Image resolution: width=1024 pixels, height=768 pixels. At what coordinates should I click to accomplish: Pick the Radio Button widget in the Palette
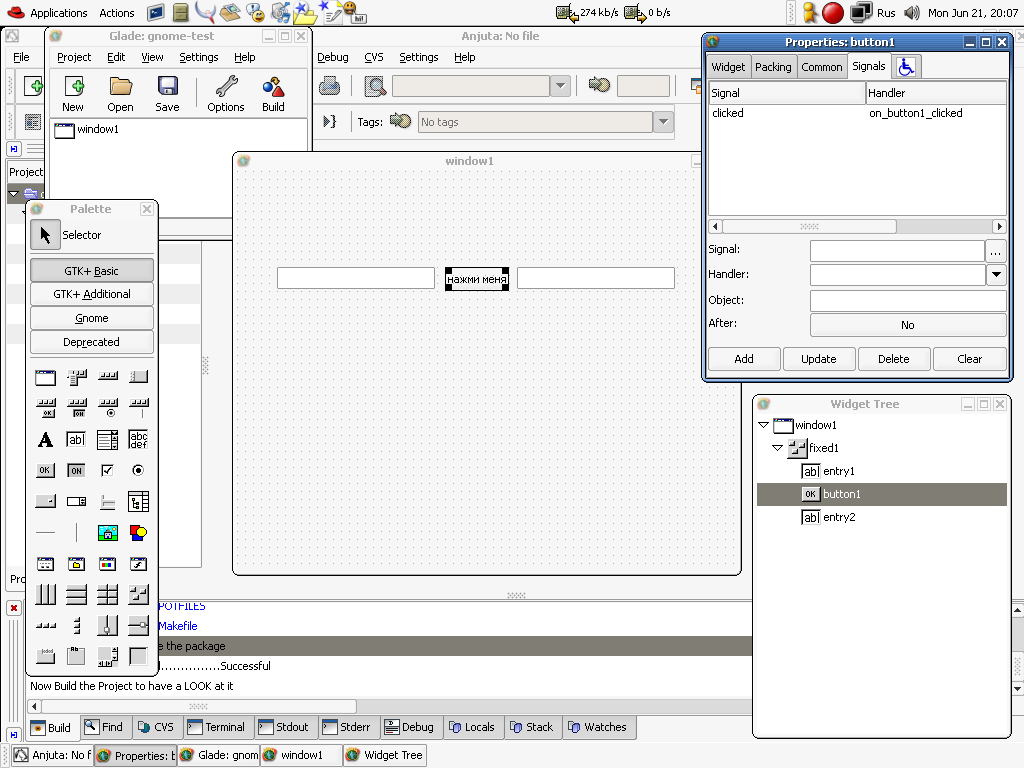(x=138, y=470)
